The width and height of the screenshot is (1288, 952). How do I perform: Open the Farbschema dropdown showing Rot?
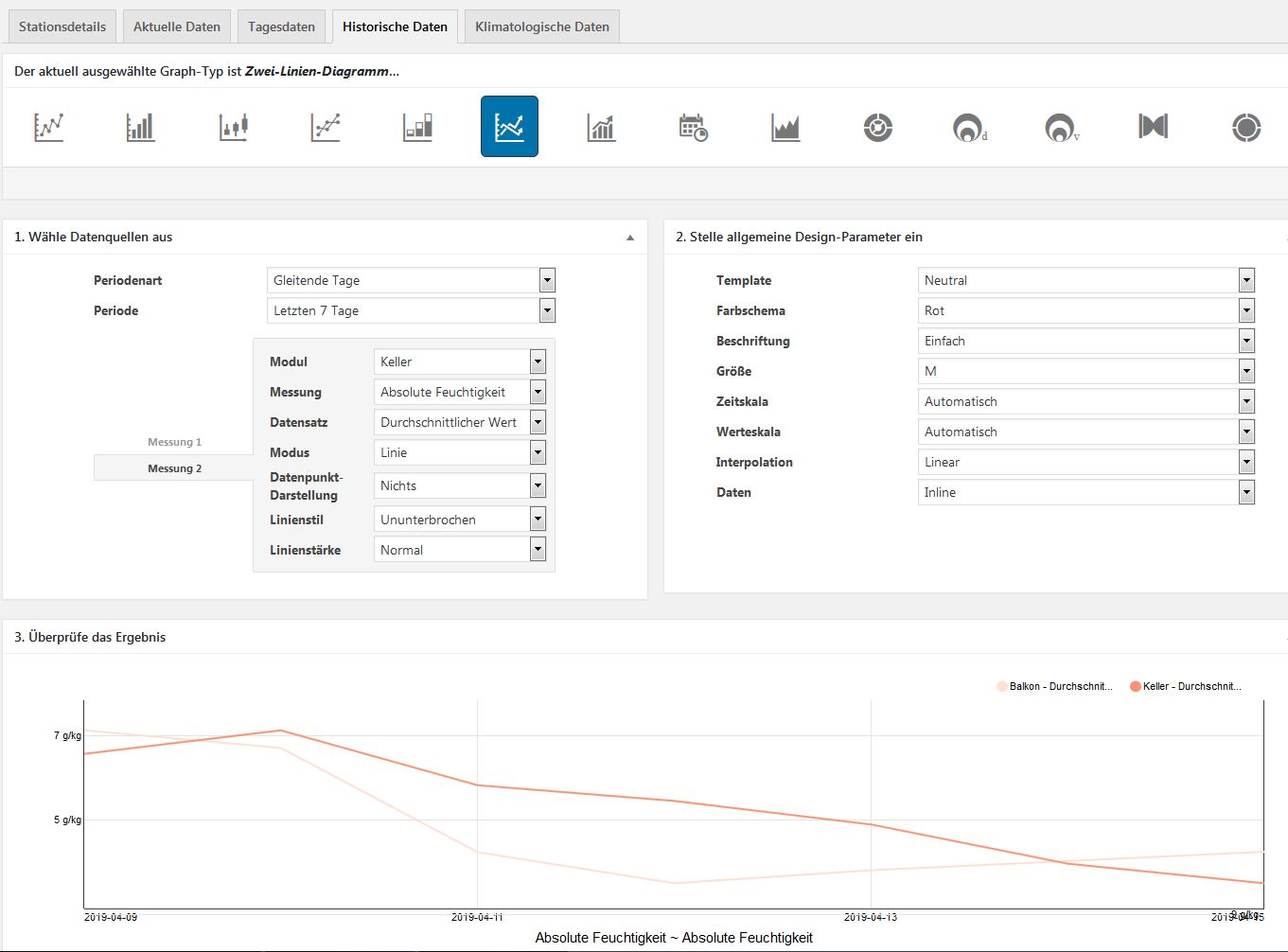[x=1086, y=310]
